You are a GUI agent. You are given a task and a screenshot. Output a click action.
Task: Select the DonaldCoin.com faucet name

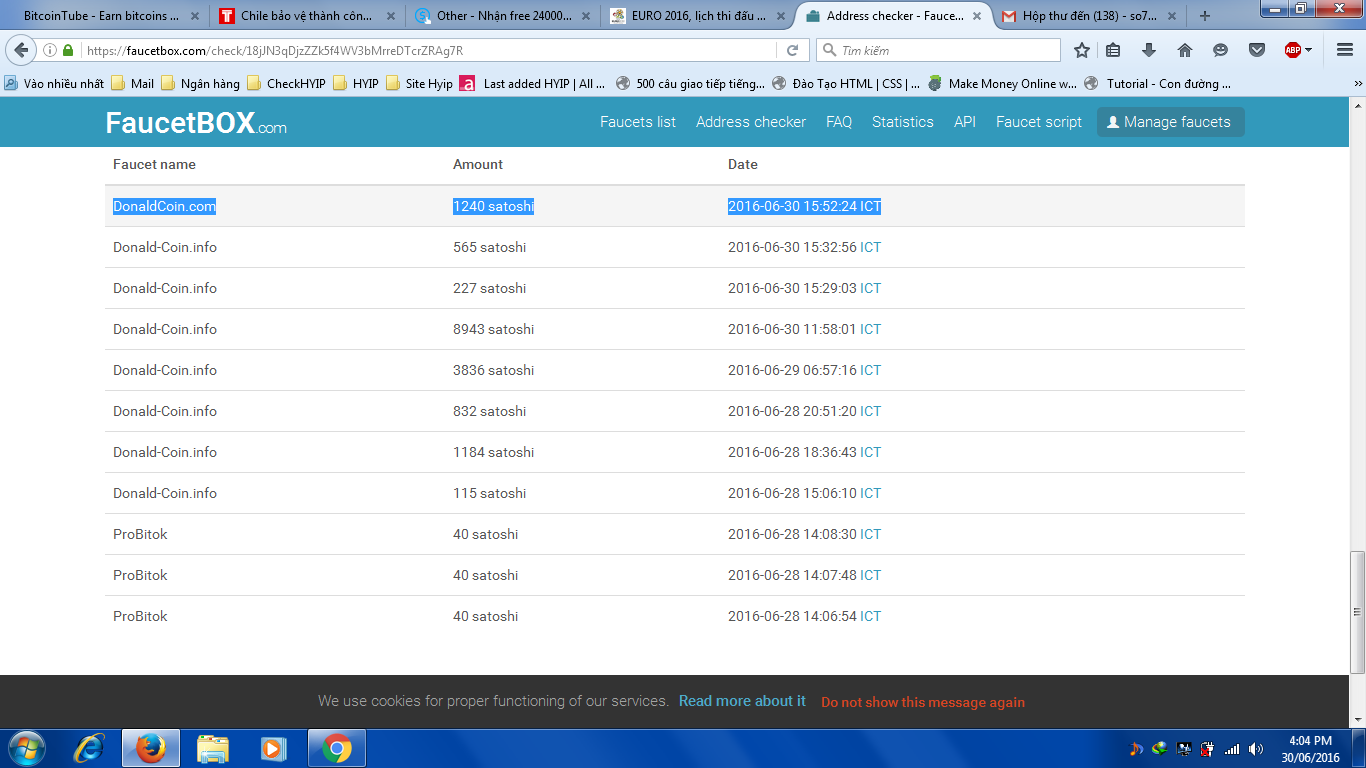pos(164,206)
